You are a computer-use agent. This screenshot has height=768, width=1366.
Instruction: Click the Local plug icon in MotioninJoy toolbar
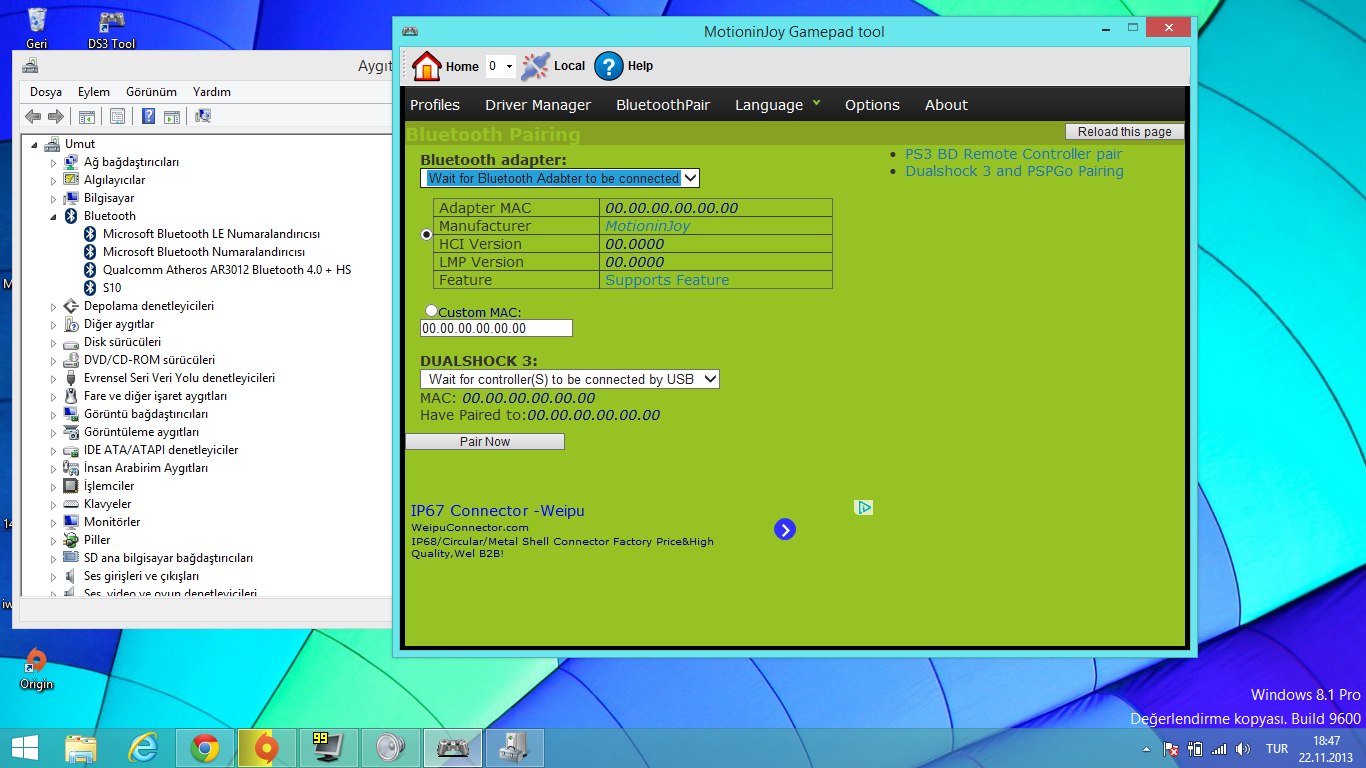[x=536, y=66]
